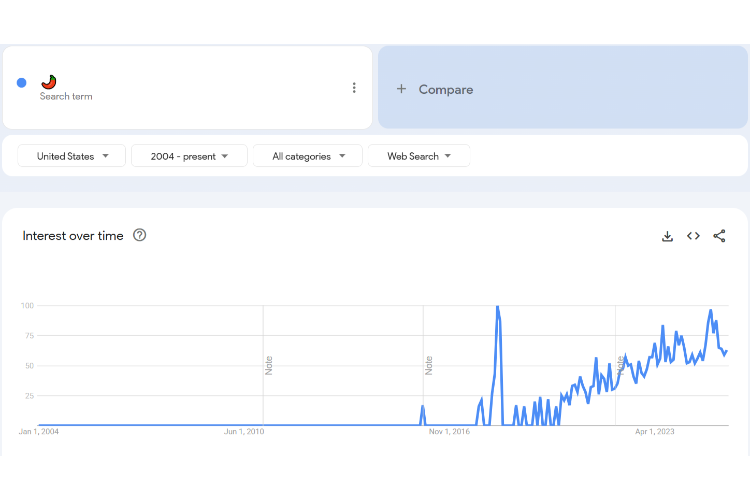Screen dimensions: 750x500
Task: Click the embed code icon
Action: pos(693,236)
